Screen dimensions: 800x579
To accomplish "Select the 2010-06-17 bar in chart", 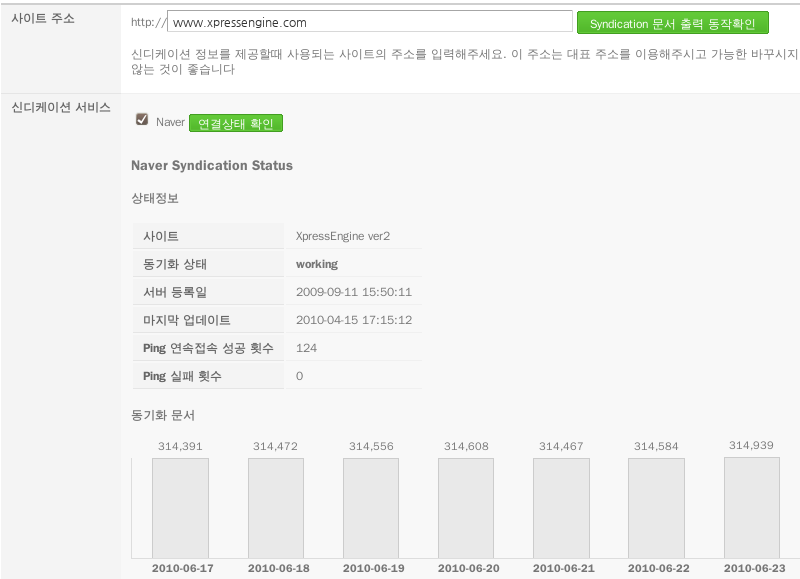I will pyautogui.click(x=180, y=507).
